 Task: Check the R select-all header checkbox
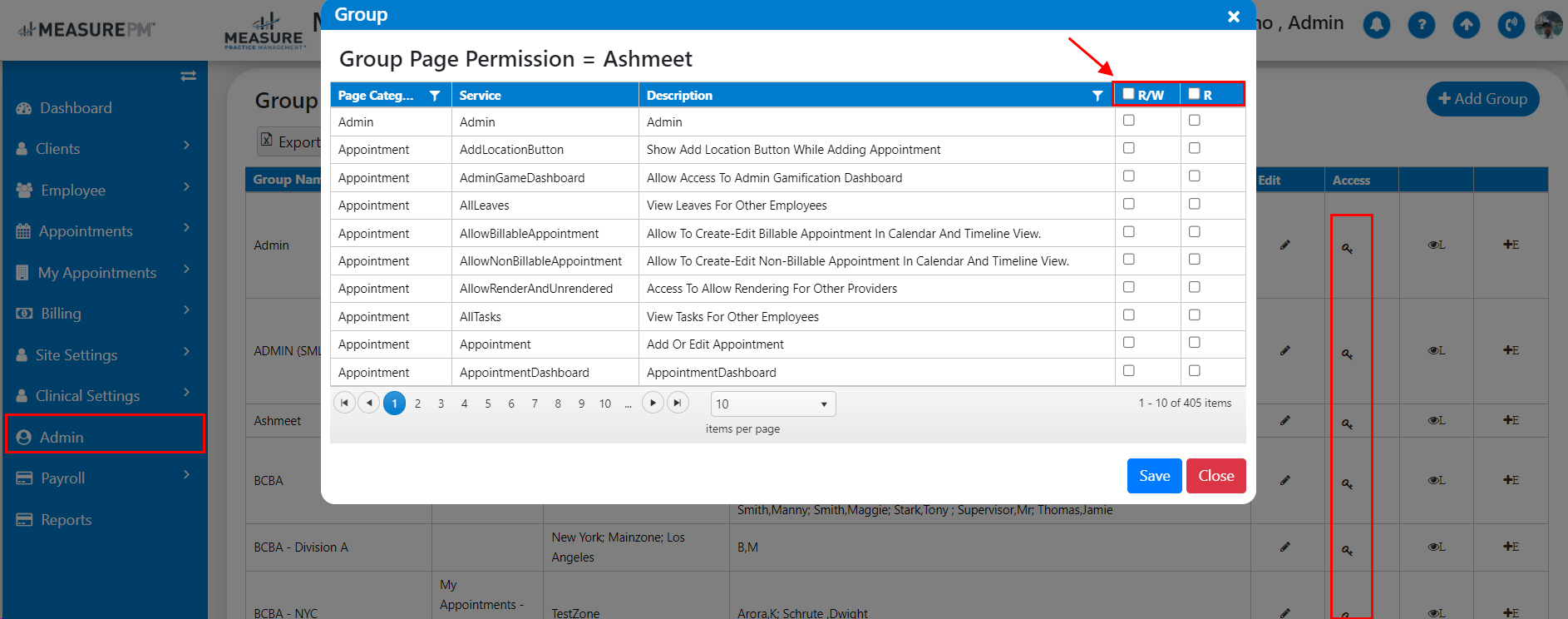pyautogui.click(x=1194, y=94)
